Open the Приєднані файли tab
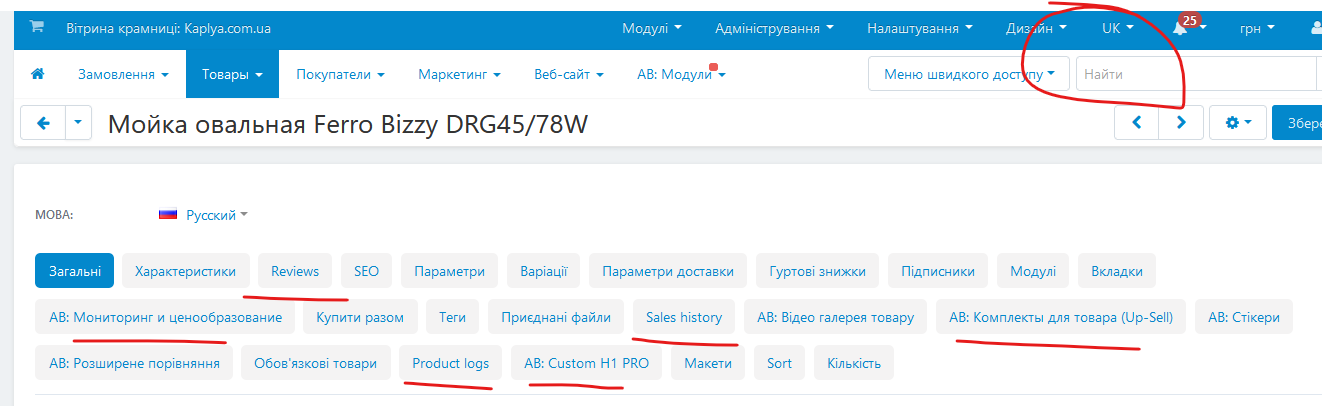The width and height of the screenshot is (1322, 406). click(556, 317)
